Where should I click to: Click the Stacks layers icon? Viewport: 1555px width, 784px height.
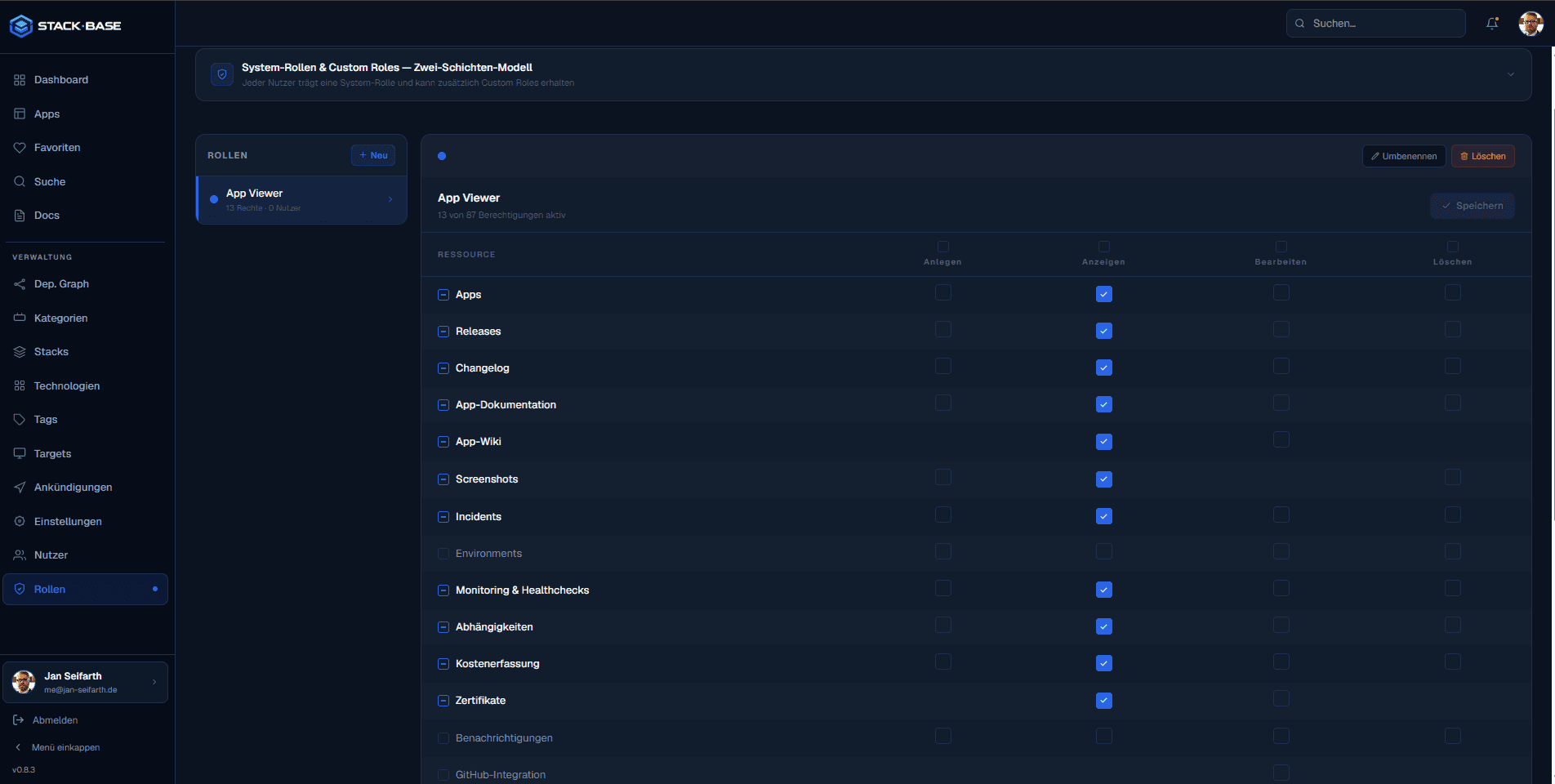pyautogui.click(x=20, y=352)
